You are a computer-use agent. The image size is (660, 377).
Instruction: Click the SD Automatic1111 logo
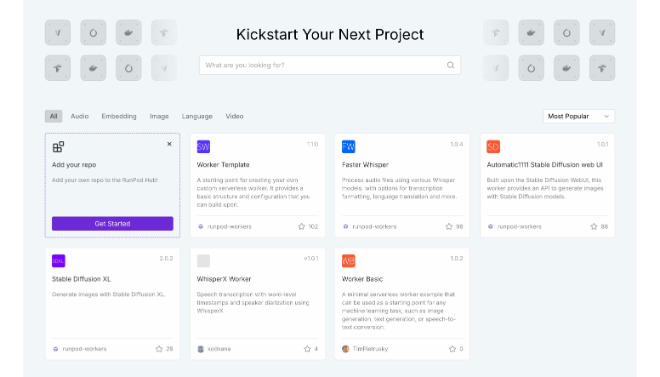click(493, 146)
